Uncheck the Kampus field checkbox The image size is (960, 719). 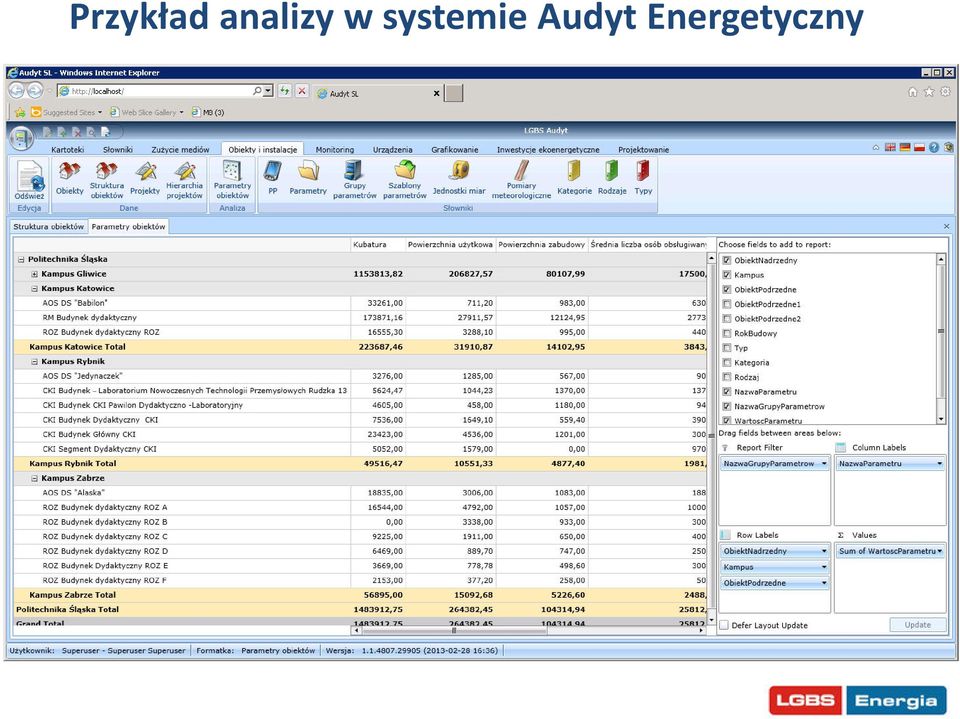point(727,274)
